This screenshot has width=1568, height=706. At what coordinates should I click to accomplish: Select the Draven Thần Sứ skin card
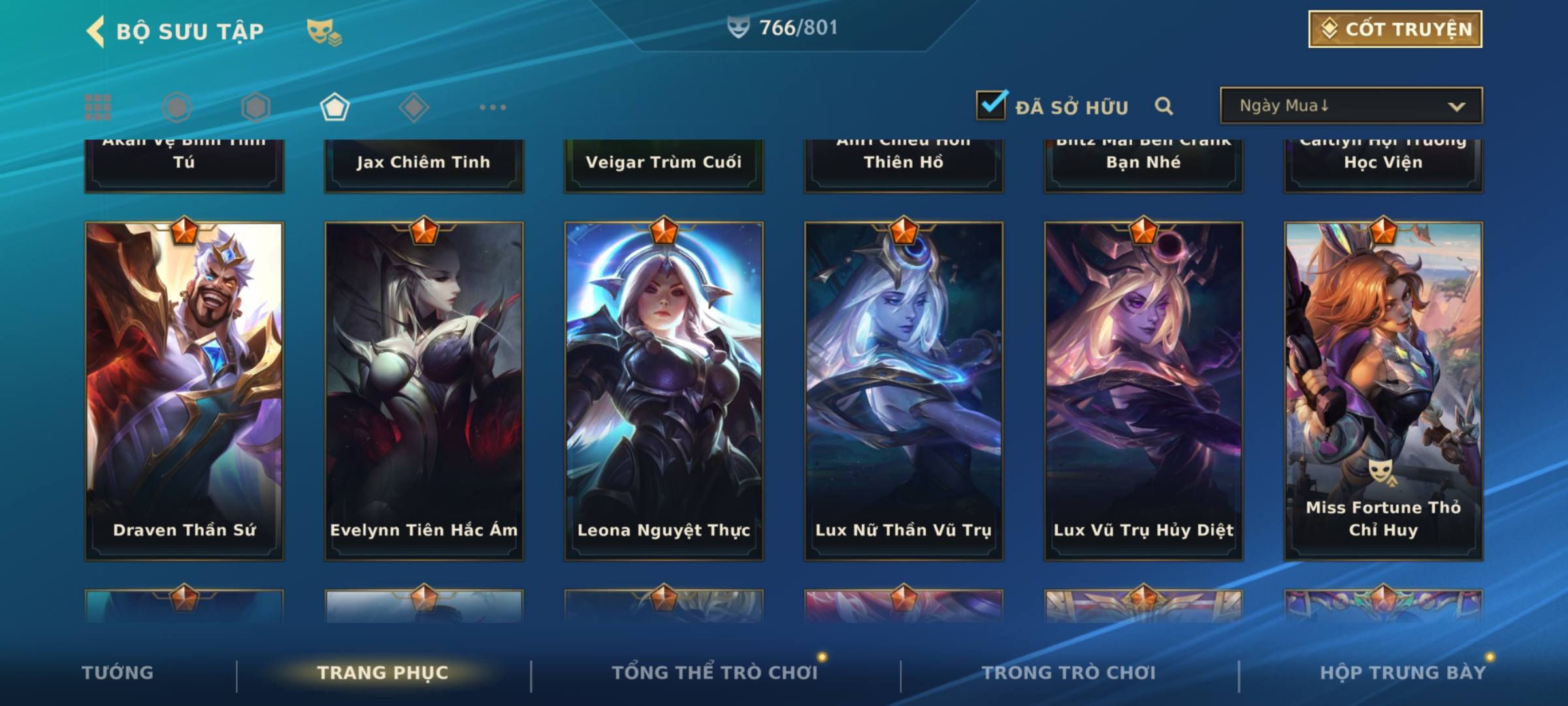click(x=184, y=391)
